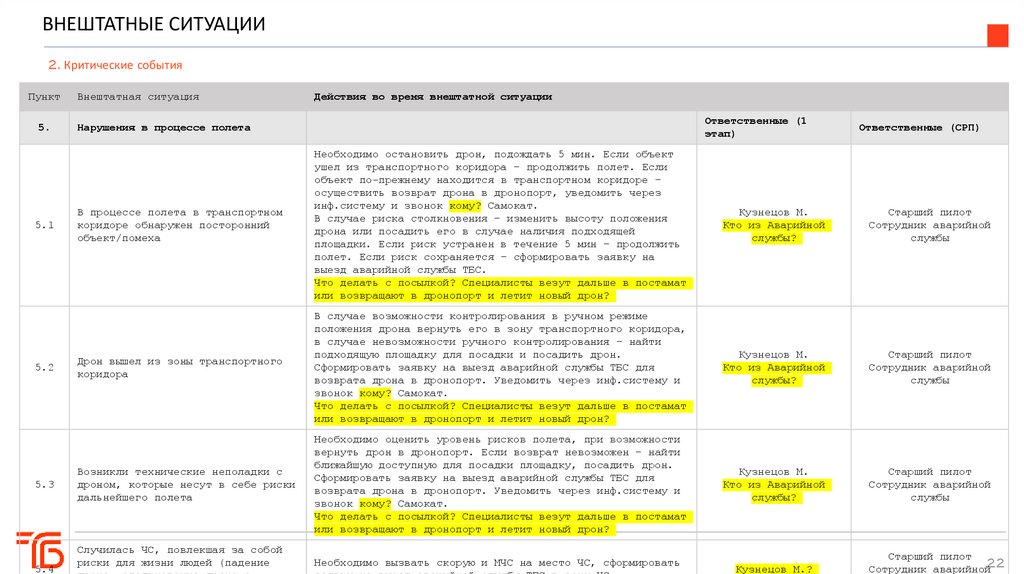Select 'Нарушения в процессе полета' section title
The height and width of the screenshot is (574, 1024).
[163, 127]
